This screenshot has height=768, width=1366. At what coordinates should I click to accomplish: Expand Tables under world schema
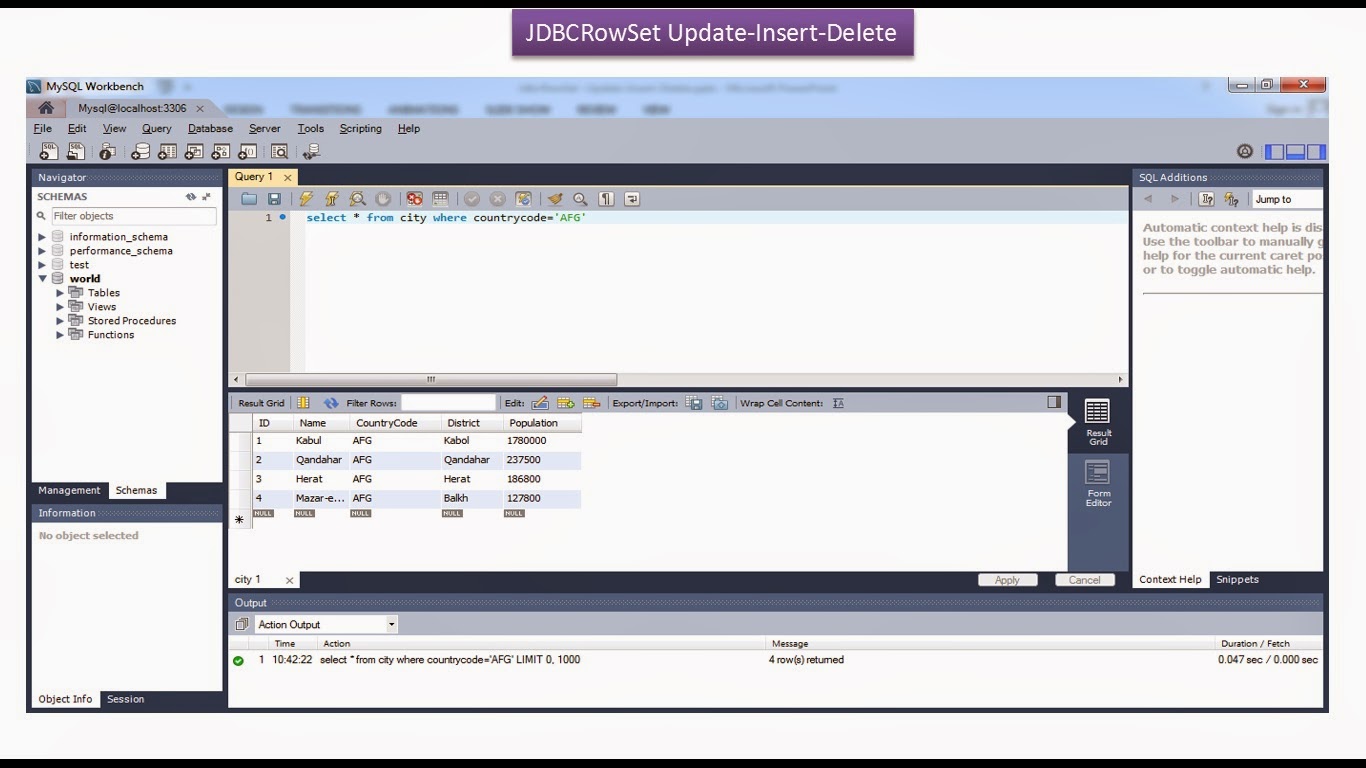[60, 293]
